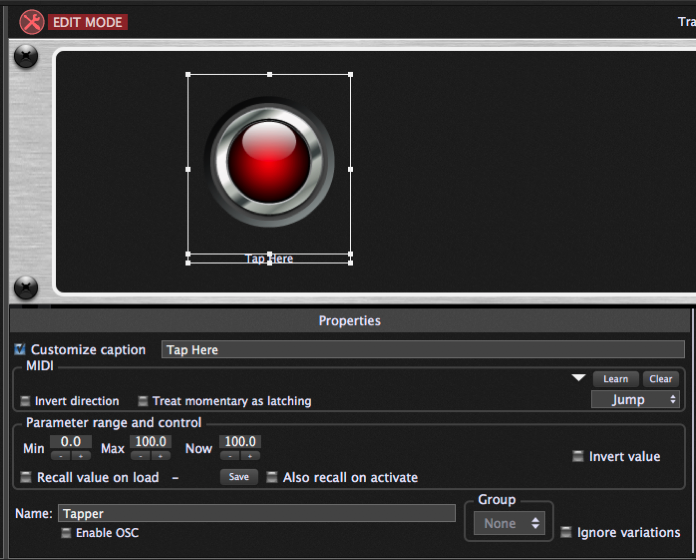The image size is (696, 560).
Task: Open the Group None dropdown
Action: 509,524
